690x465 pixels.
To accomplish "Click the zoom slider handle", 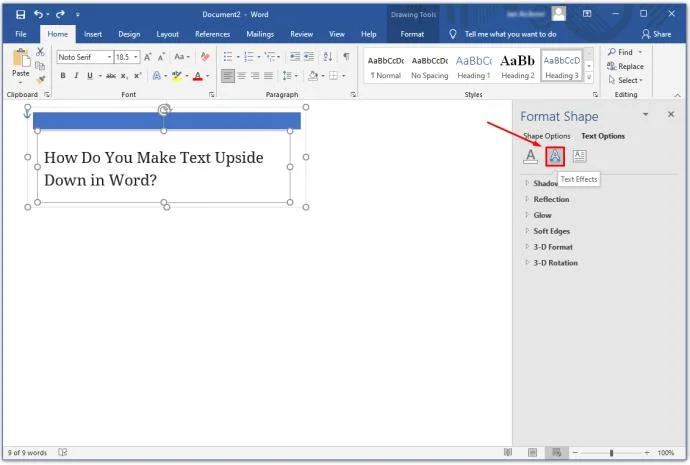I will click(611, 453).
